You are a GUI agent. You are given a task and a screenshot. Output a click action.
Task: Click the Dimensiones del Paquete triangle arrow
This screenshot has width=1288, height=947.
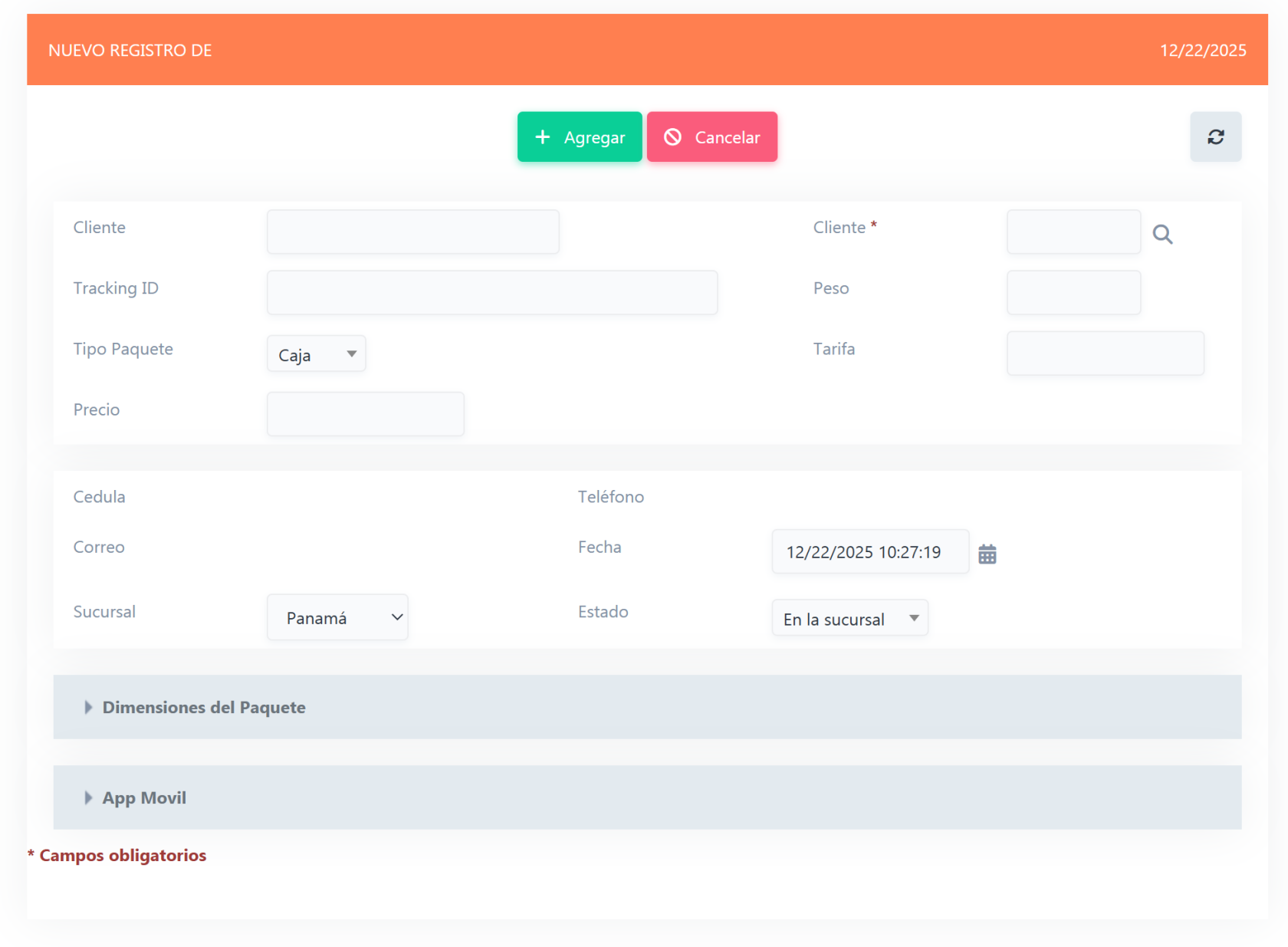coord(88,707)
